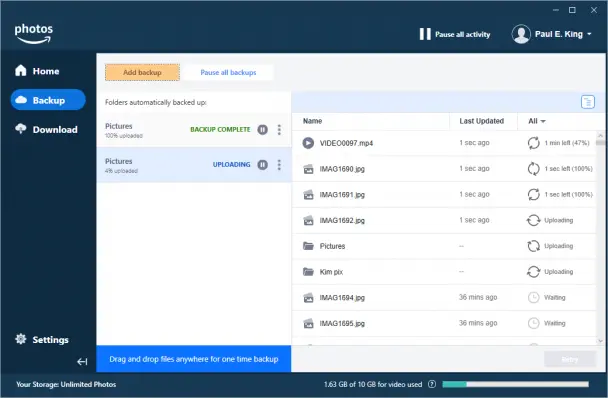Open the All status filter dropdown
The height and width of the screenshot is (398, 608).
point(537,121)
